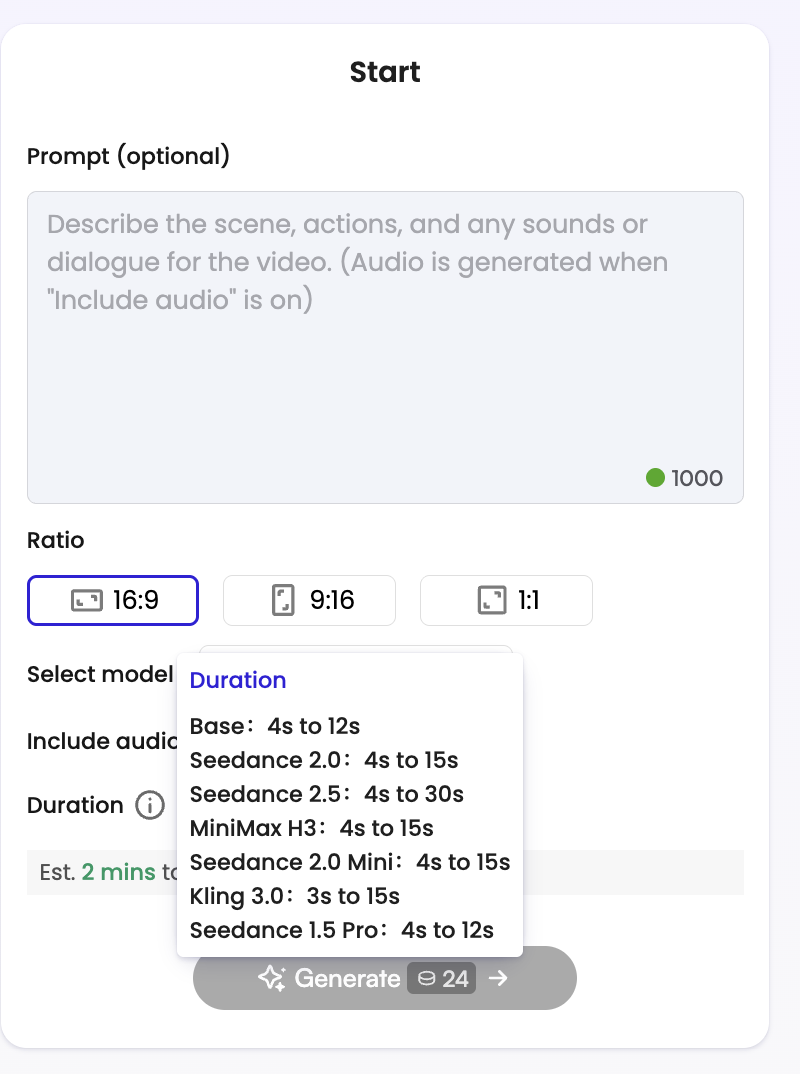Click the blue Duration tooltip heading

click(x=238, y=680)
